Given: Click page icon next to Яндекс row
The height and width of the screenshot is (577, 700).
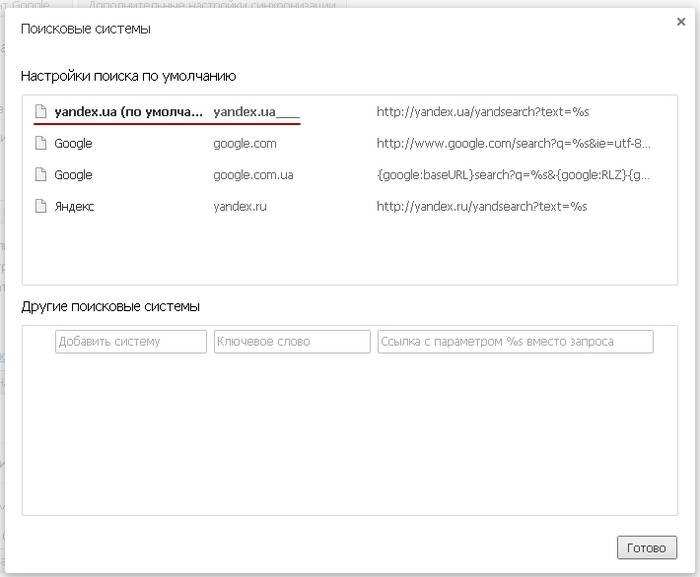Looking at the screenshot, I should click(x=41, y=206).
